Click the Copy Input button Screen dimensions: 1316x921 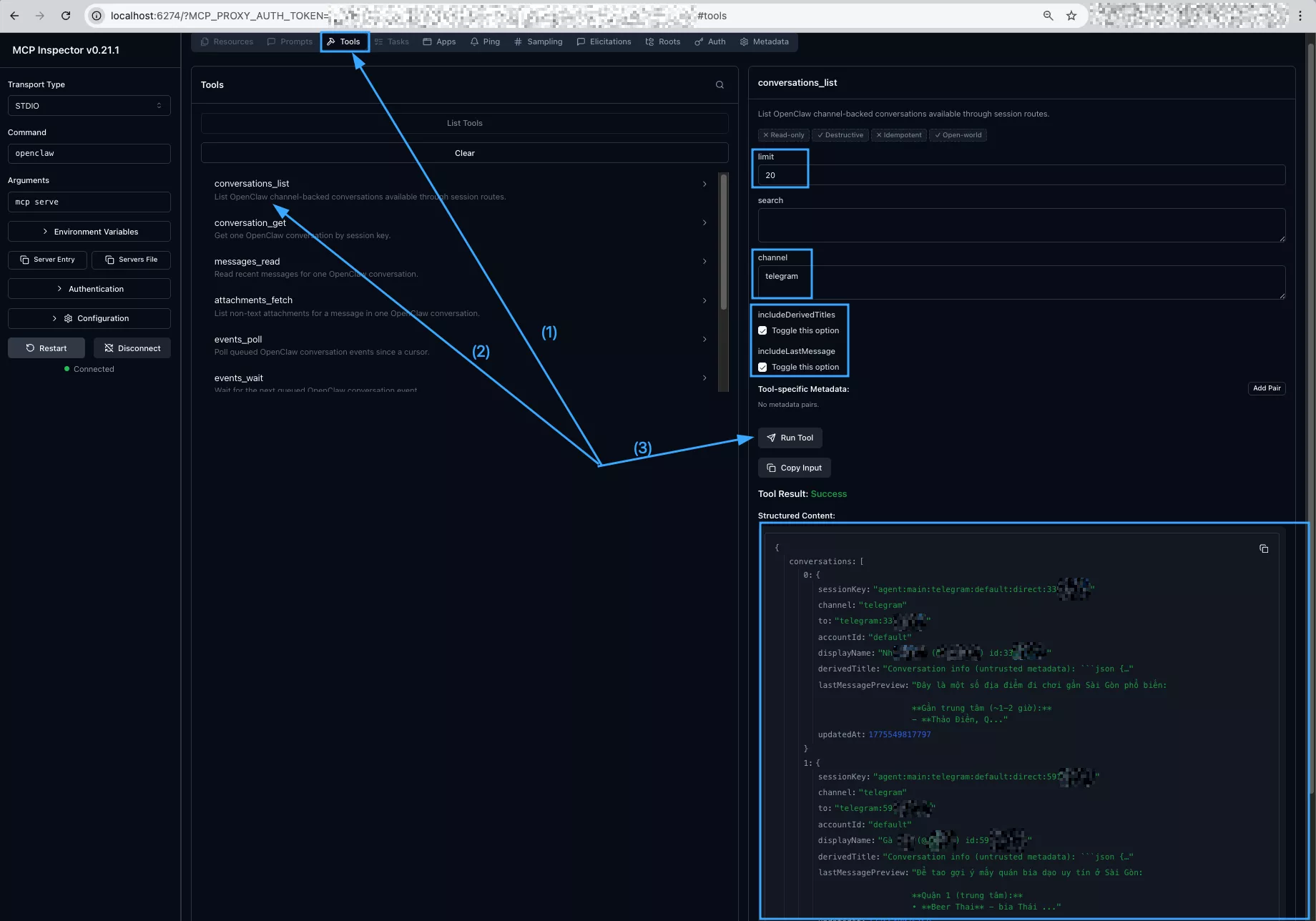[x=794, y=468]
